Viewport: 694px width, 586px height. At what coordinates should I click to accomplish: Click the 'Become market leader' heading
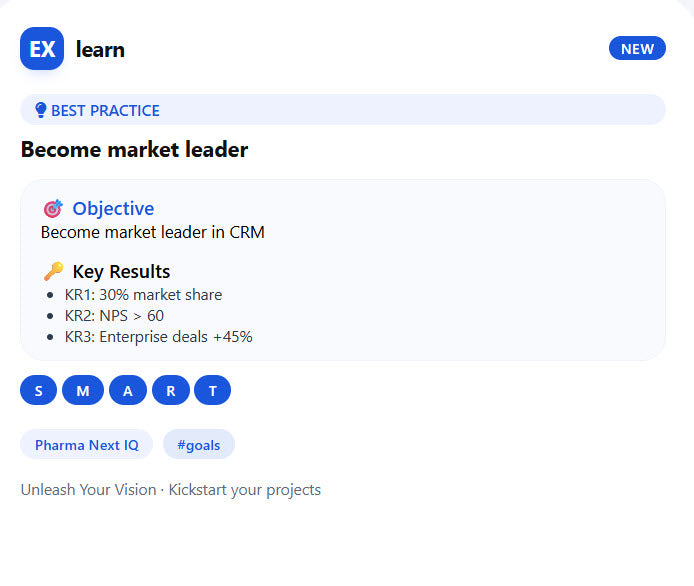pos(135,150)
